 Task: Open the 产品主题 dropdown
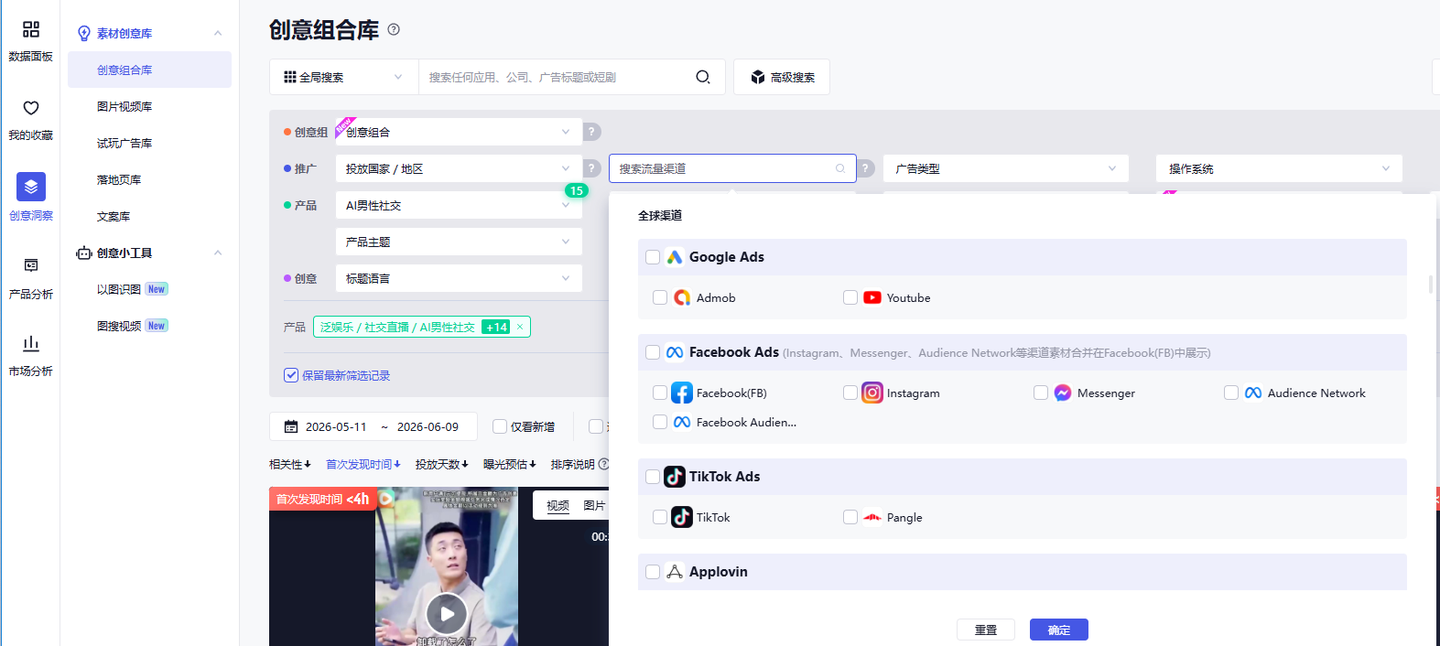(458, 242)
